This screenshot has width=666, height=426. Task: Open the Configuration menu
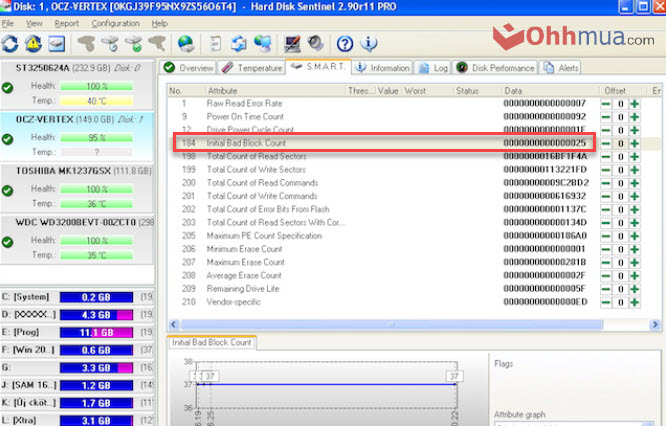tap(116, 24)
